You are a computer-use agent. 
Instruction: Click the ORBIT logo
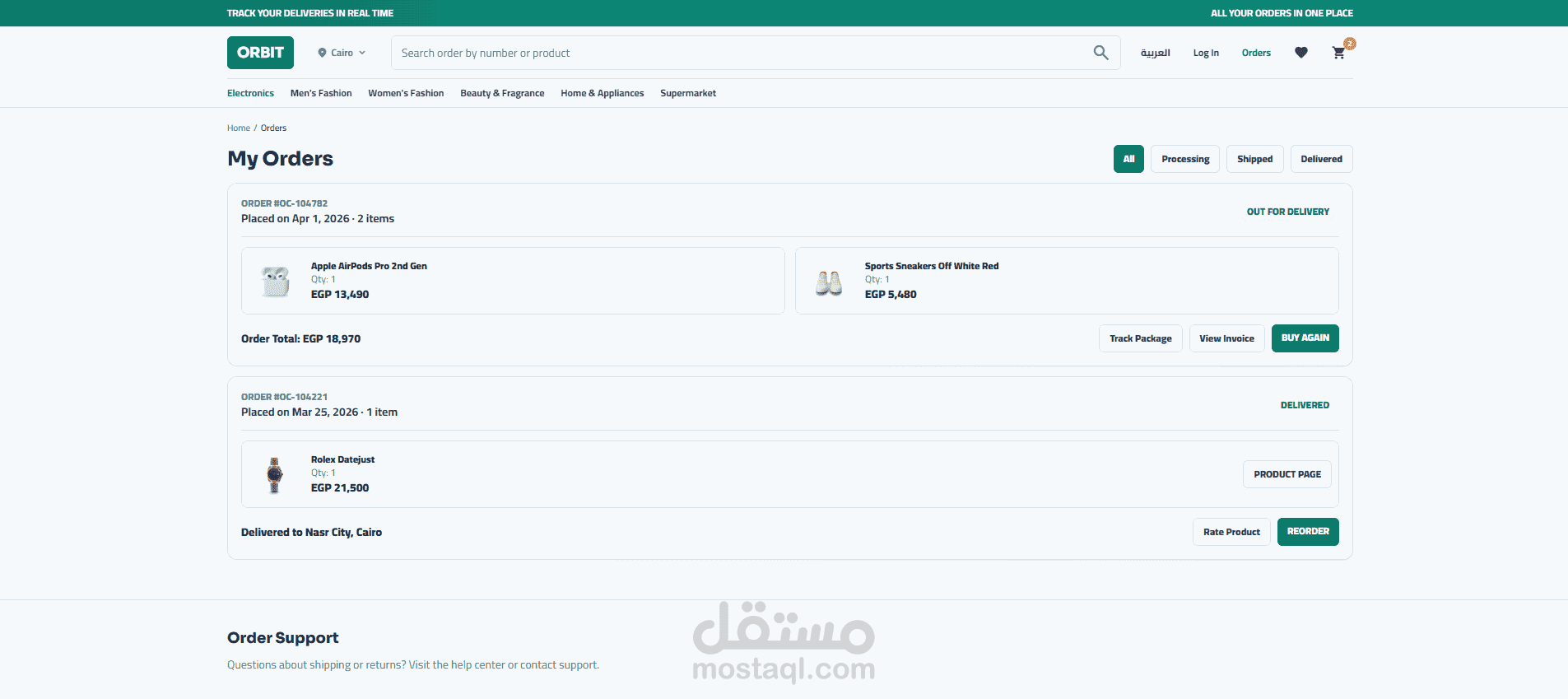pos(260,53)
